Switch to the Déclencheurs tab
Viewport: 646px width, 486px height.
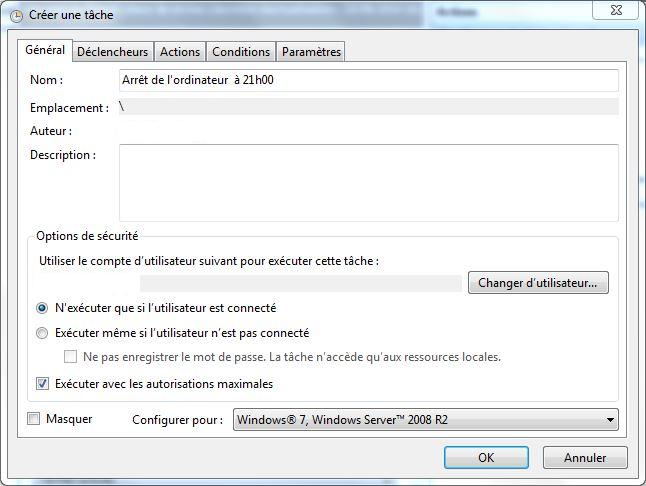(x=112, y=52)
